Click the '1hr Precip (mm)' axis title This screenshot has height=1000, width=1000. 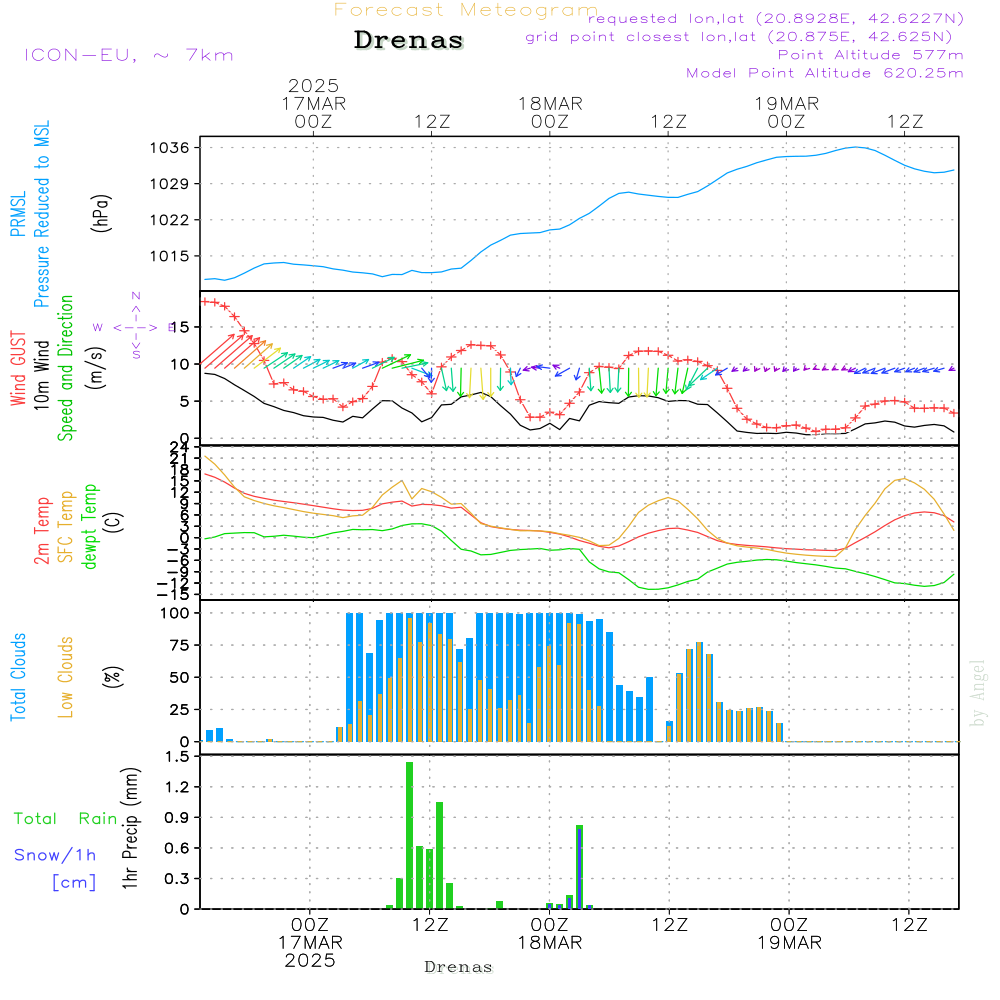click(130, 828)
